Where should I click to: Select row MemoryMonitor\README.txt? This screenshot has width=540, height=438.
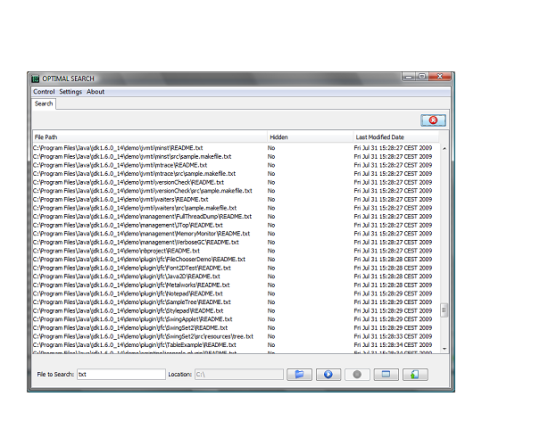coord(236,234)
